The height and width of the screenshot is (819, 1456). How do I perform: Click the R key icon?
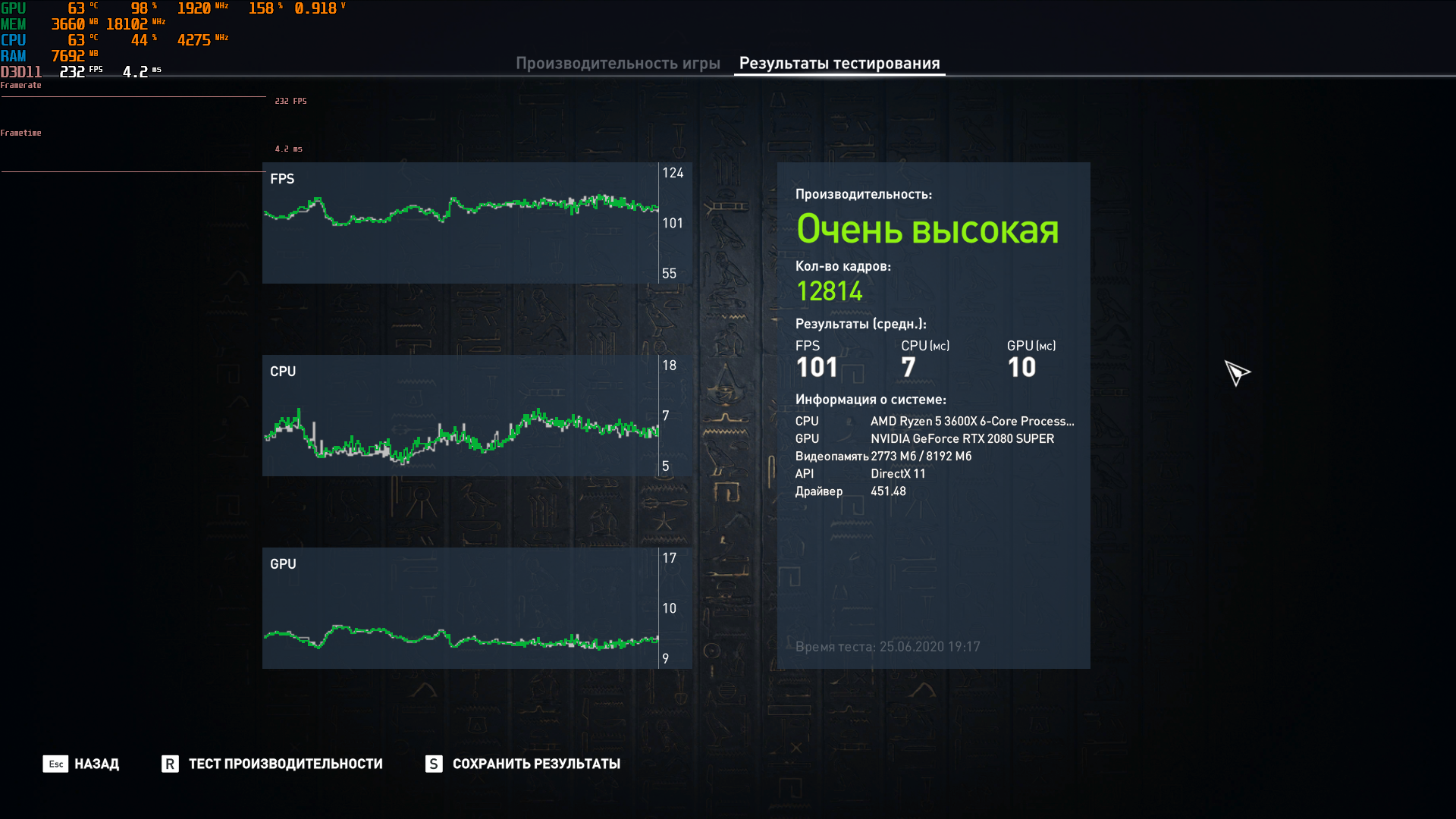(x=170, y=764)
